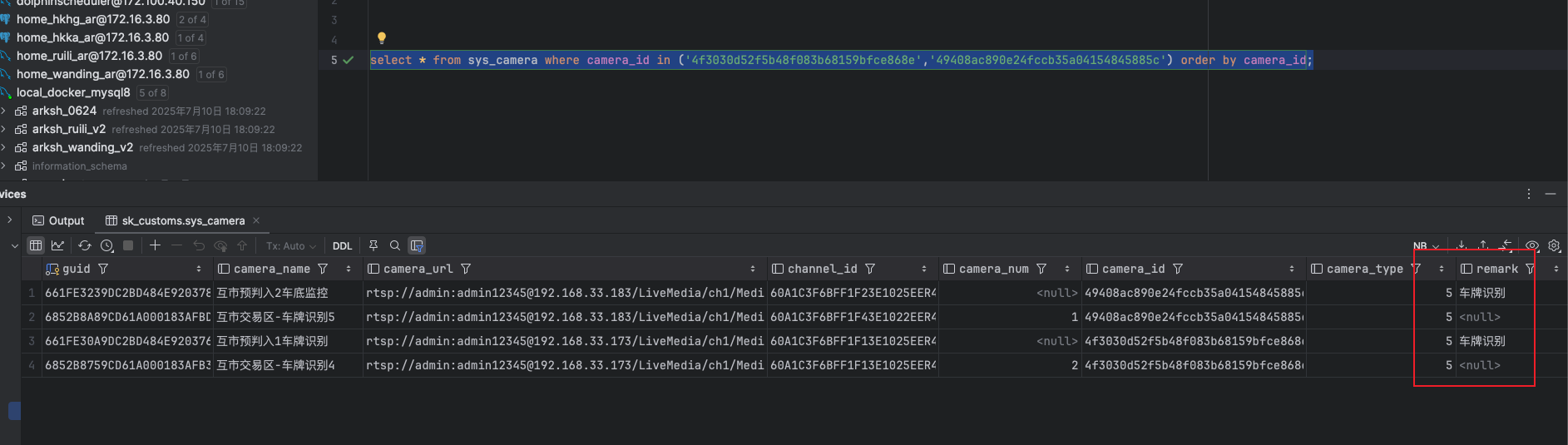This screenshot has height=445, width=1568.
Task: Click the reload page refresh icon
Action: (85, 245)
